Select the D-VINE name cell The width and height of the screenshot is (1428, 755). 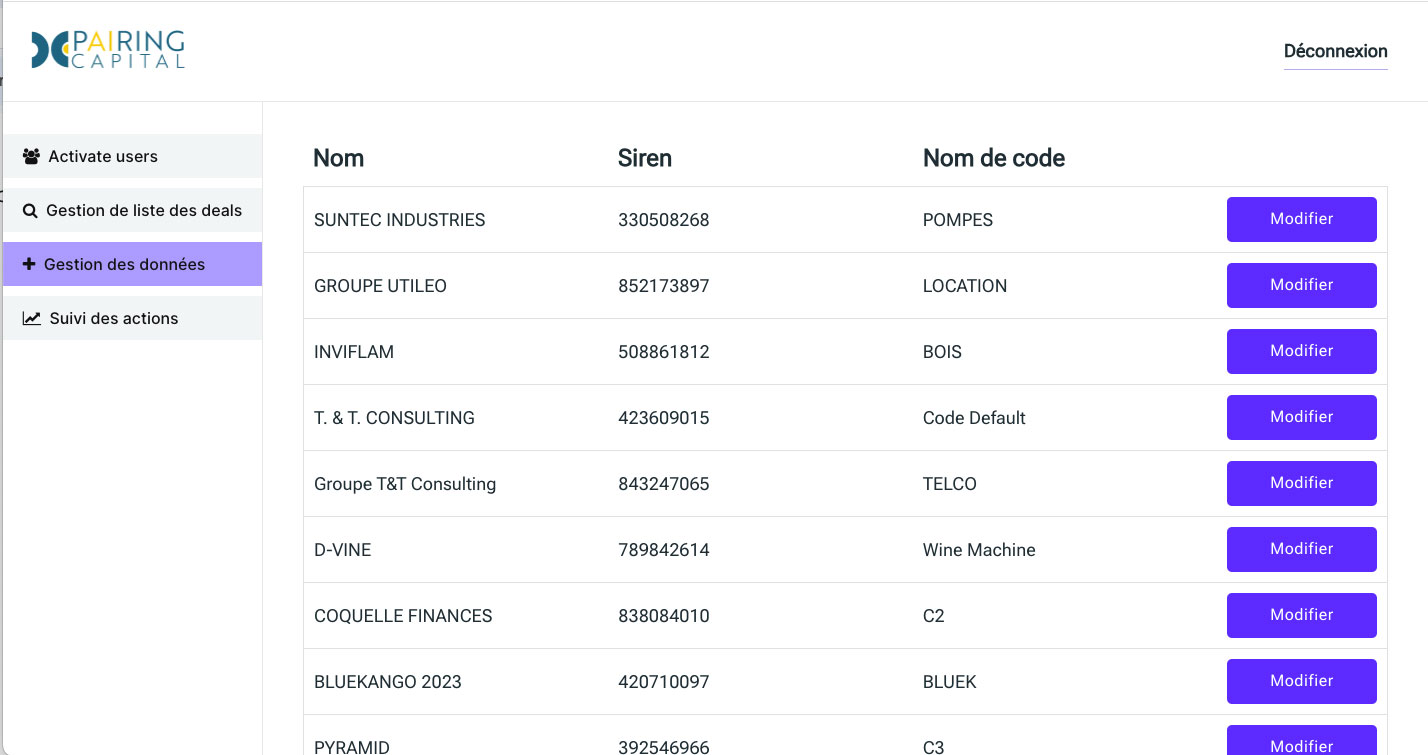pos(343,550)
